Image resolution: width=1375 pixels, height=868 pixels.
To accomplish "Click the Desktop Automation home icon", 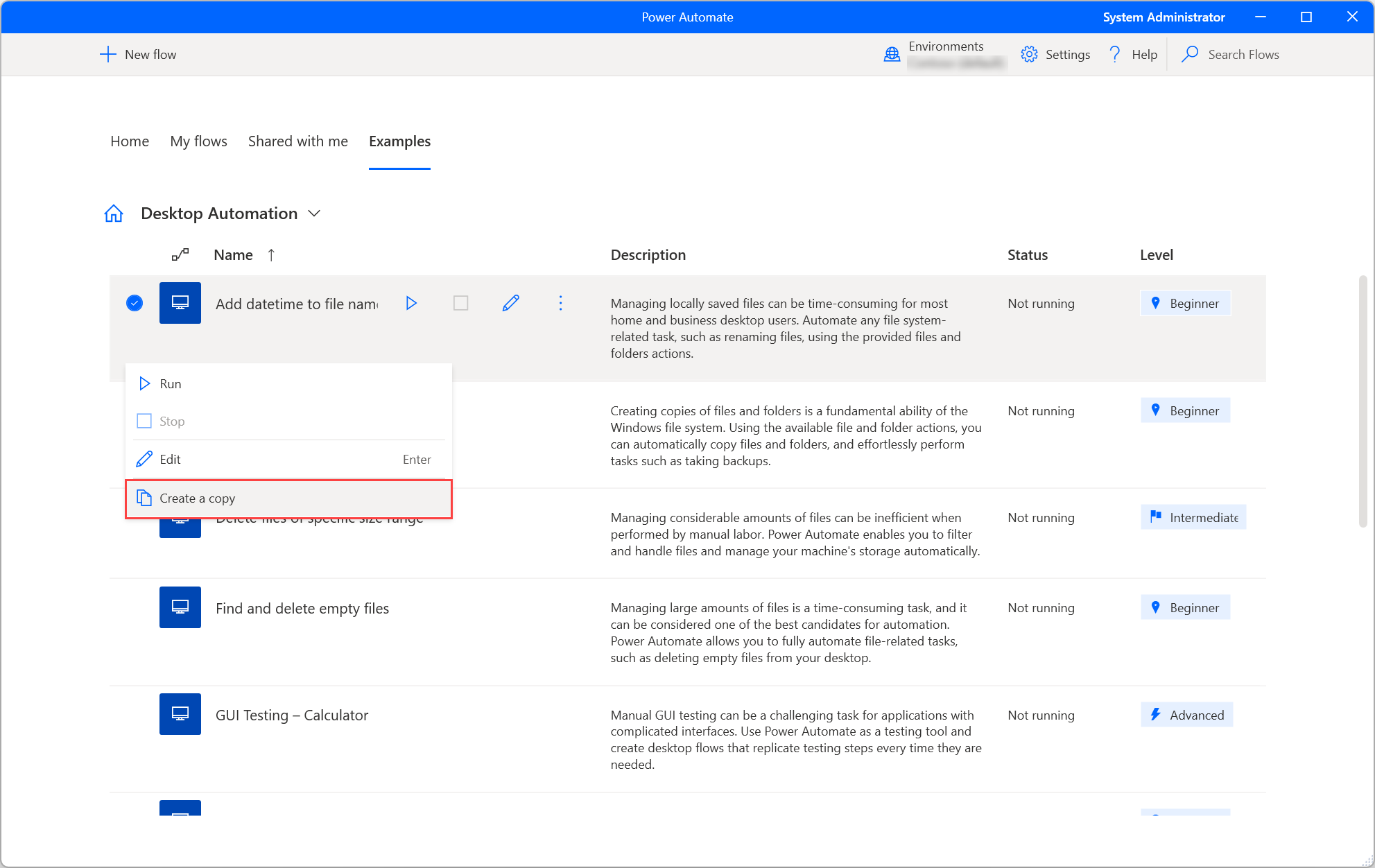I will coord(114,213).
